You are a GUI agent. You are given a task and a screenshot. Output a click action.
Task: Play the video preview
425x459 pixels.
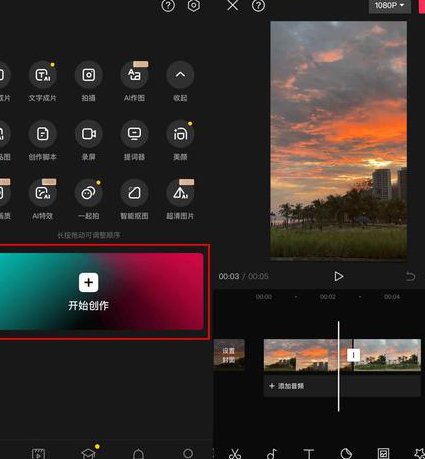click(338, 276)
